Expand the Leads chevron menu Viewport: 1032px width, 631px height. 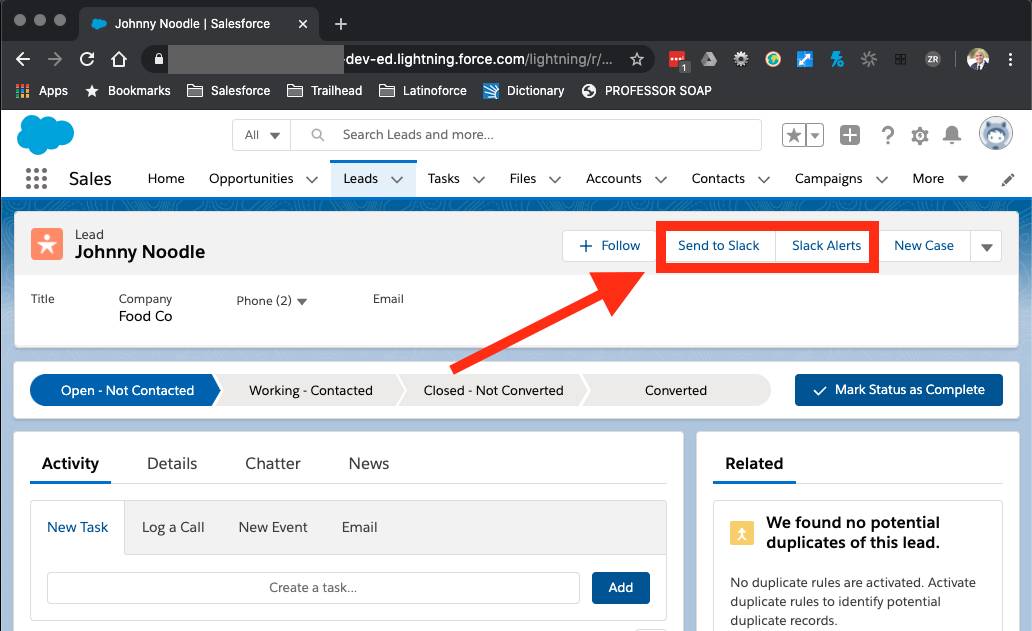click(397, 180)
